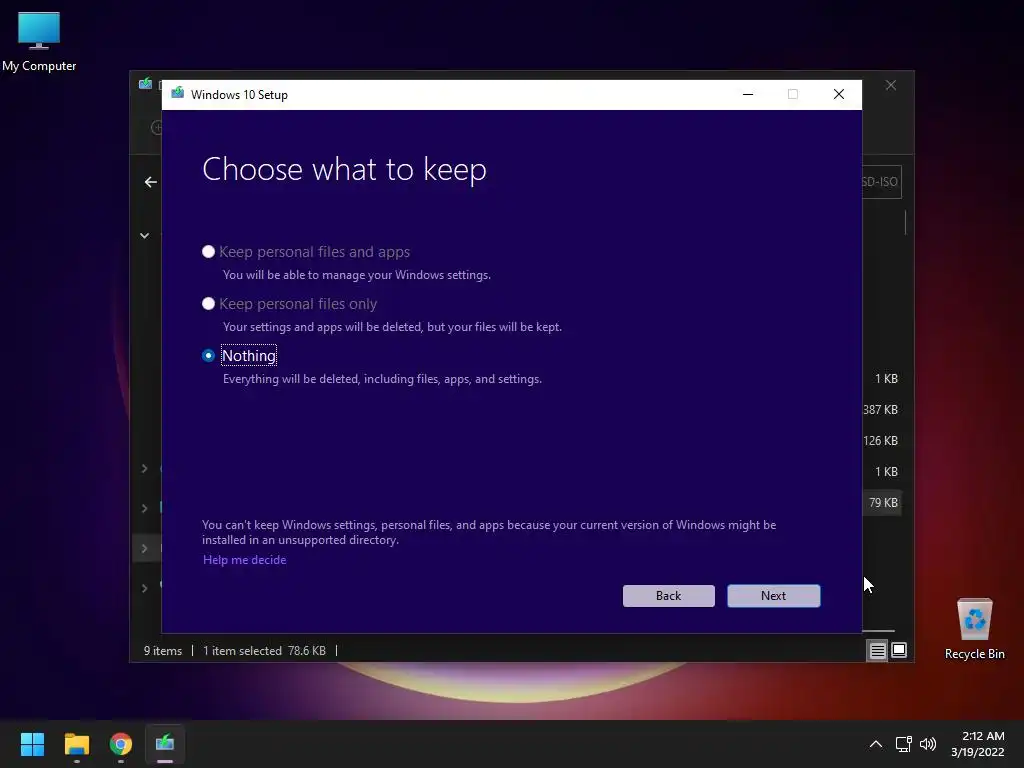Switch Explorer to large thumbnails view icon
Image resolution: width=1024 pixels, height=768 pixels.
click(899, 650)
